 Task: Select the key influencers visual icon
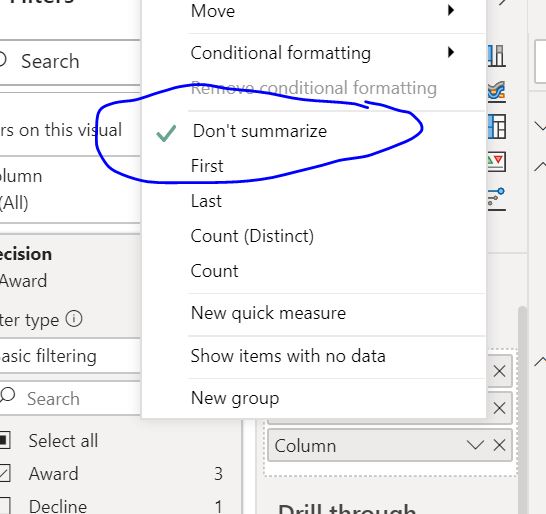pos(497,199)
